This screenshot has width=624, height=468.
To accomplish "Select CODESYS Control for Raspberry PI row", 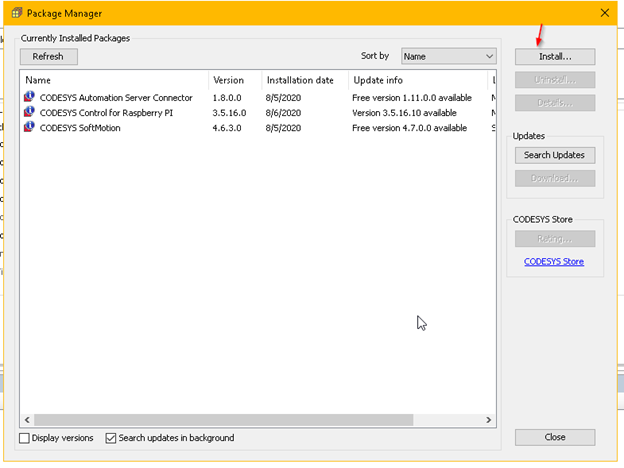I will click(x=258, y=113).
